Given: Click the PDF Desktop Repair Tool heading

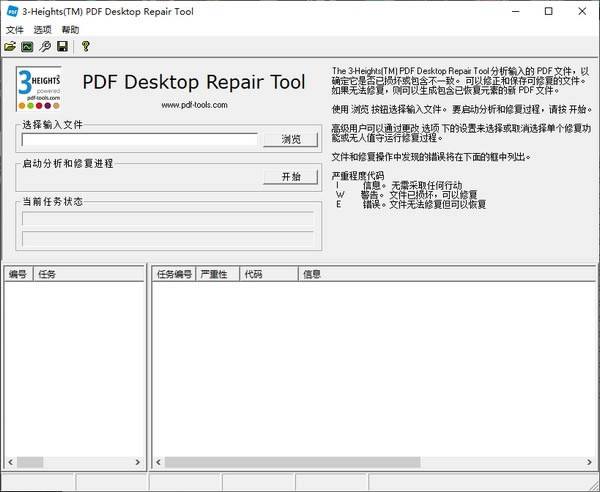Looking at the screenshot, I should 194,82.
